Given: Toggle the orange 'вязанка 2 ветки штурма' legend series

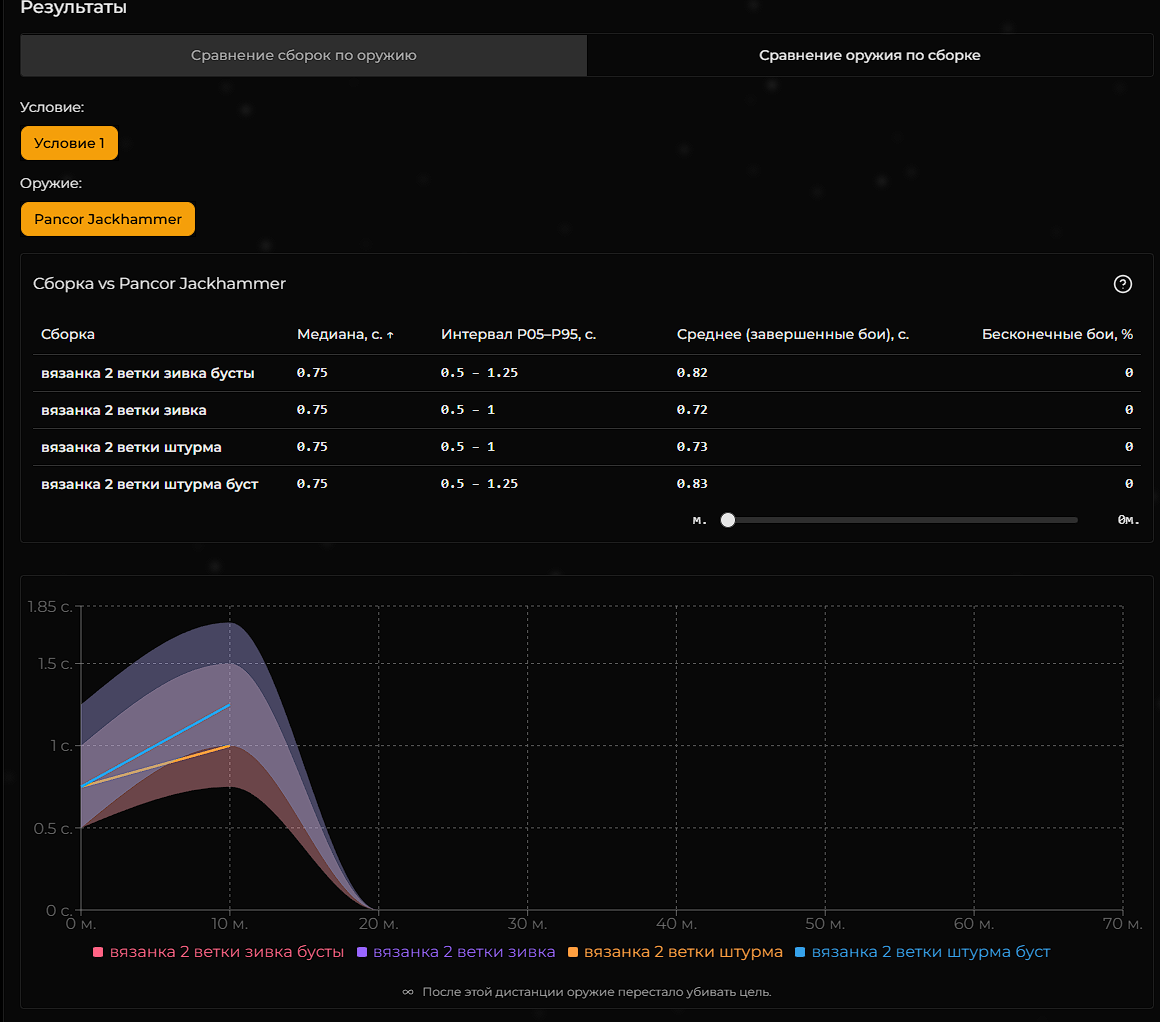Looking at the screenshot, I should click(674, 952).
